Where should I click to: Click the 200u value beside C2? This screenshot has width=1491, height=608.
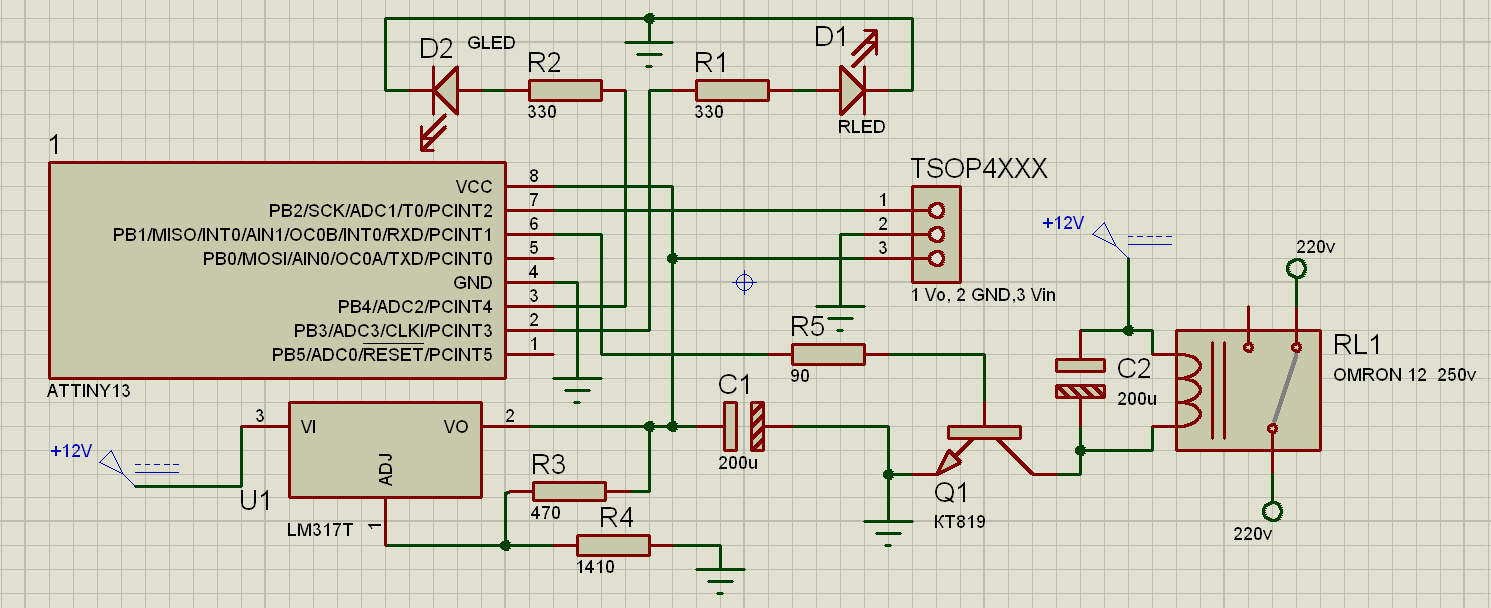(x=1137, y=397)
